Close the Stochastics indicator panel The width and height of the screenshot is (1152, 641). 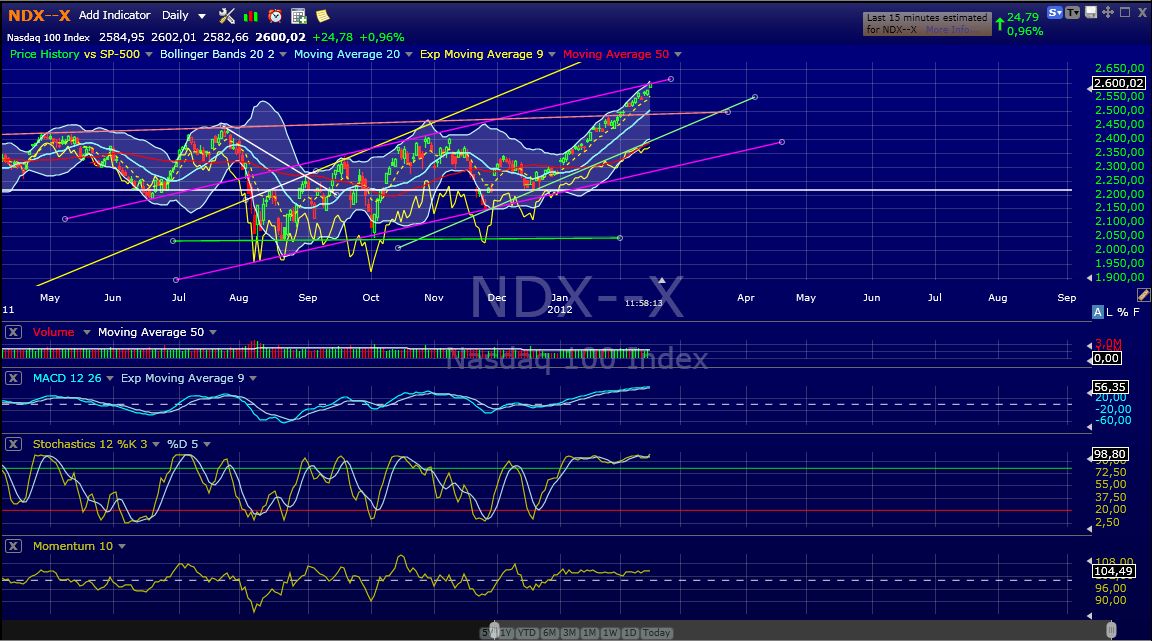pyautogui.click(x=13, y=444)
